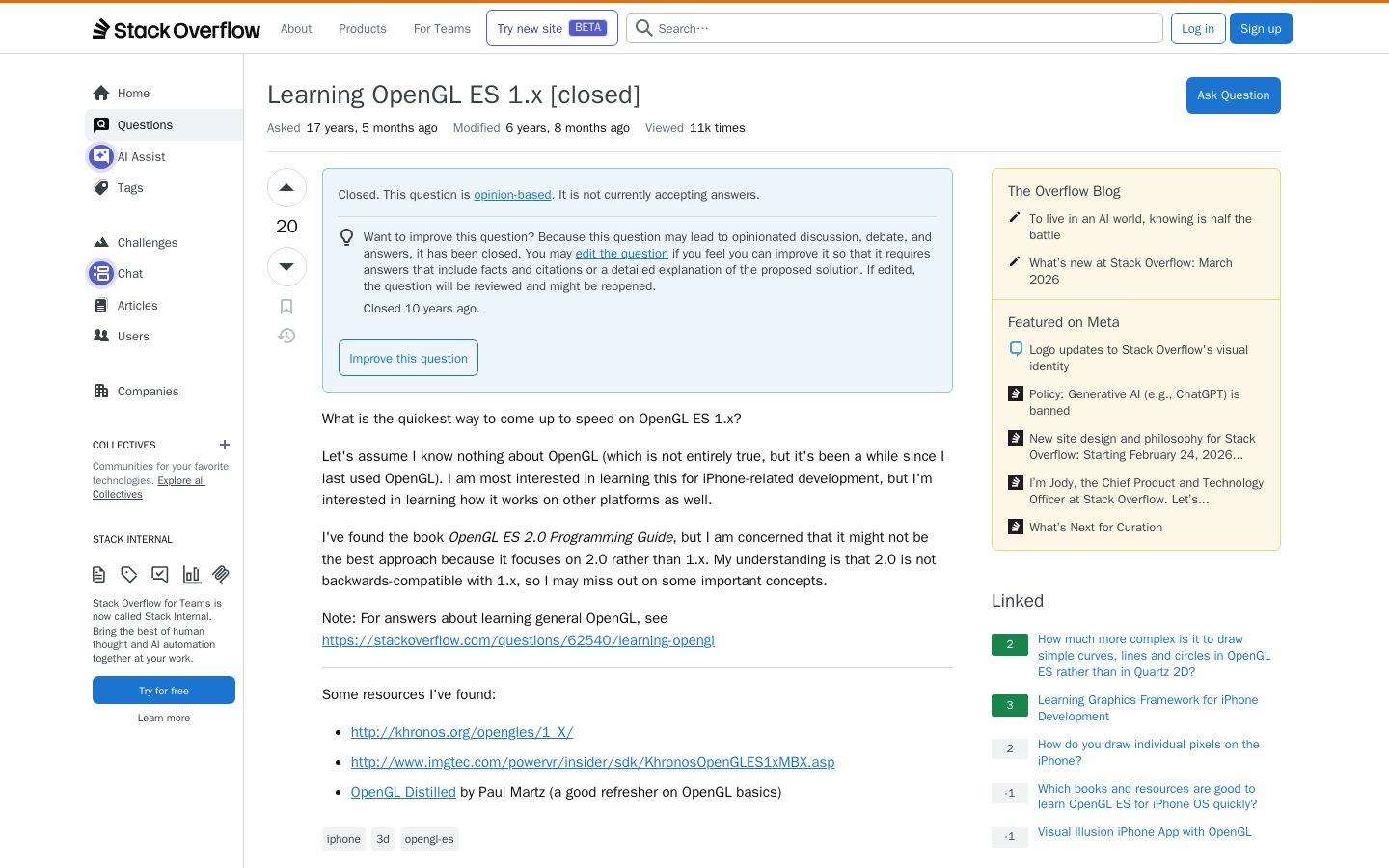1389x868 pixels.
Task: Add a collective with the plus icon
Action: pyautogui.click(x=225, y=445)
